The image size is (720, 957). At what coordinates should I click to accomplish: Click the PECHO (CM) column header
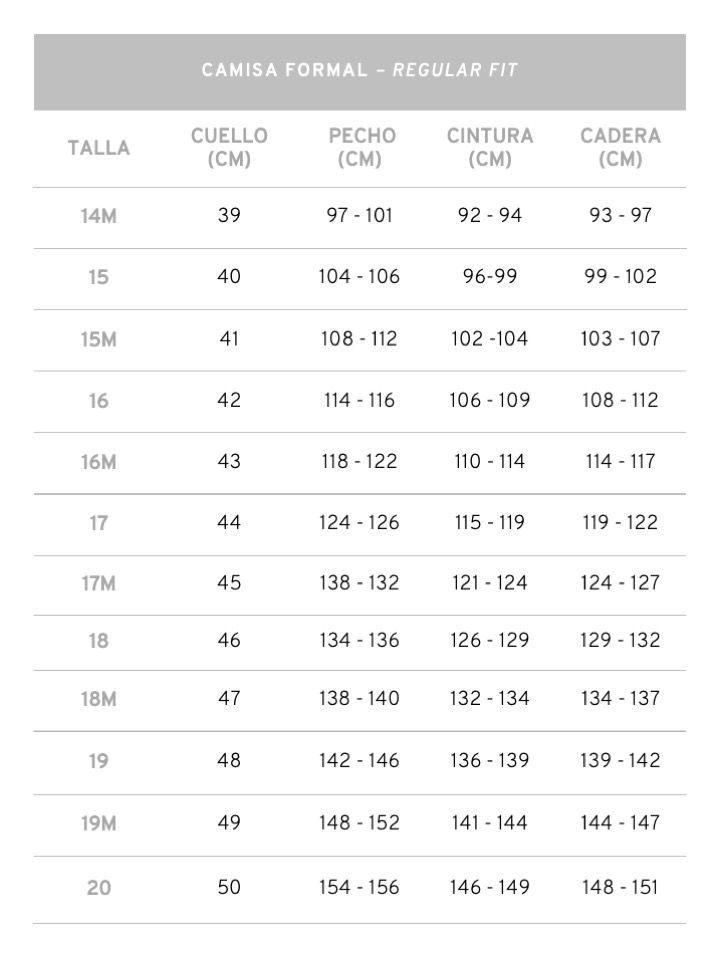pyautogui.click(x=361, y=147)
